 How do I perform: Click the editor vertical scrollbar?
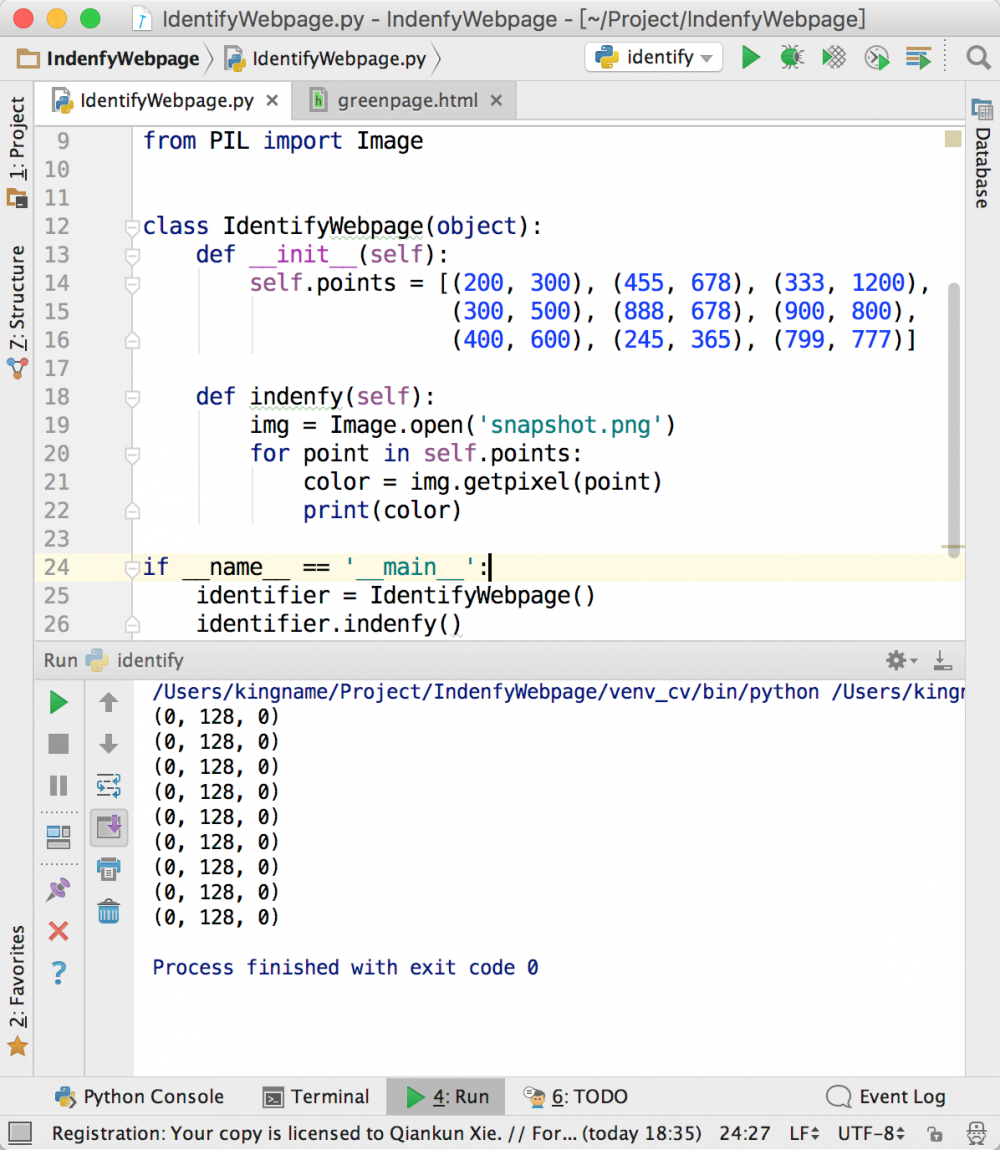click(953, 415)
